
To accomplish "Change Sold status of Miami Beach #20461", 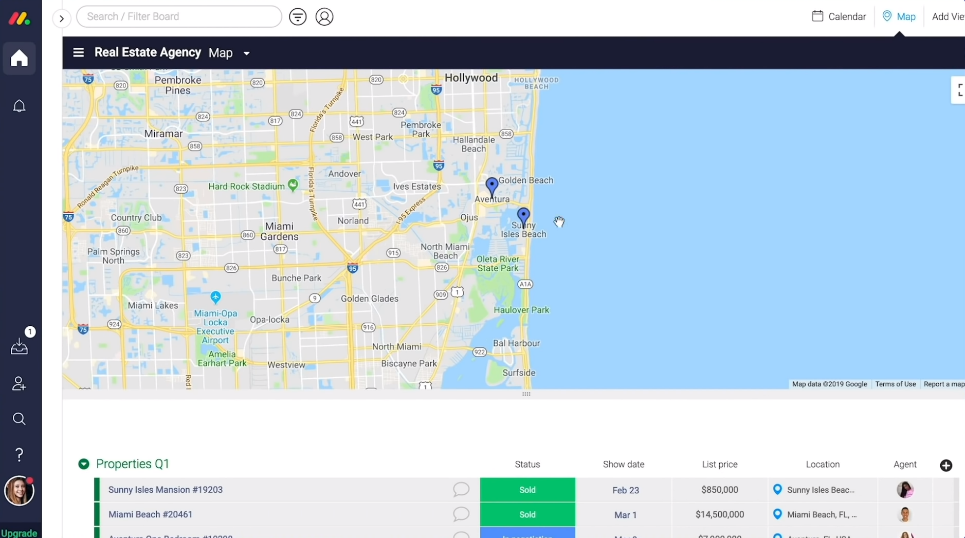I will [x=527, y=515].
